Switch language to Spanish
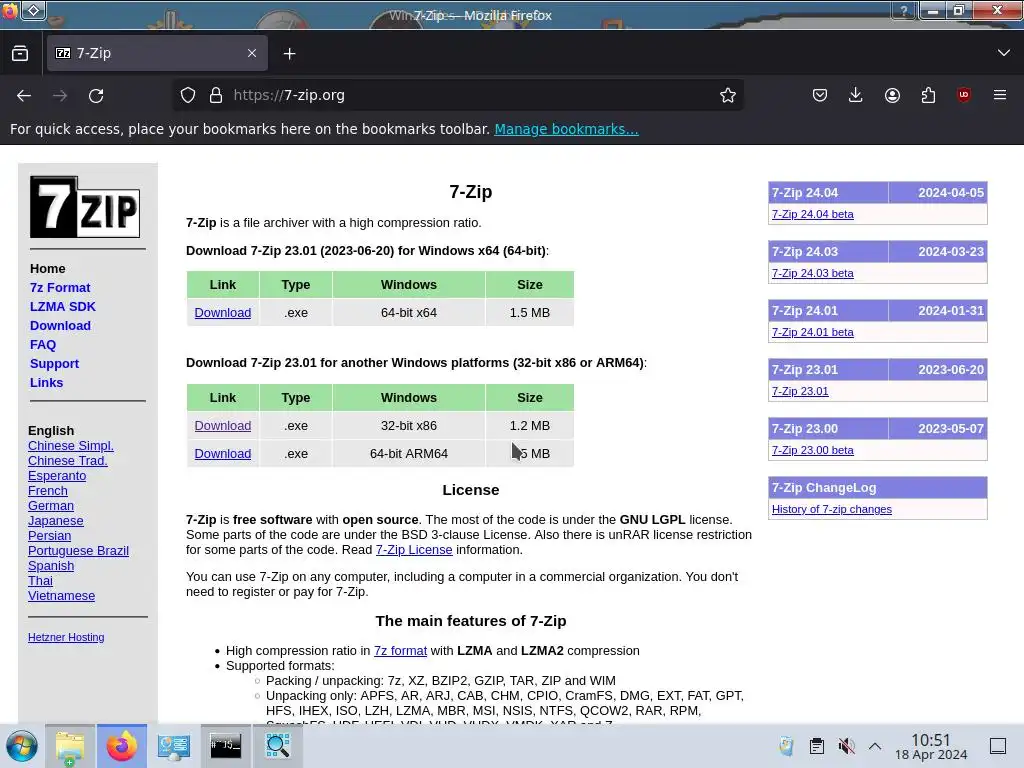 click(x=51, y=566)
